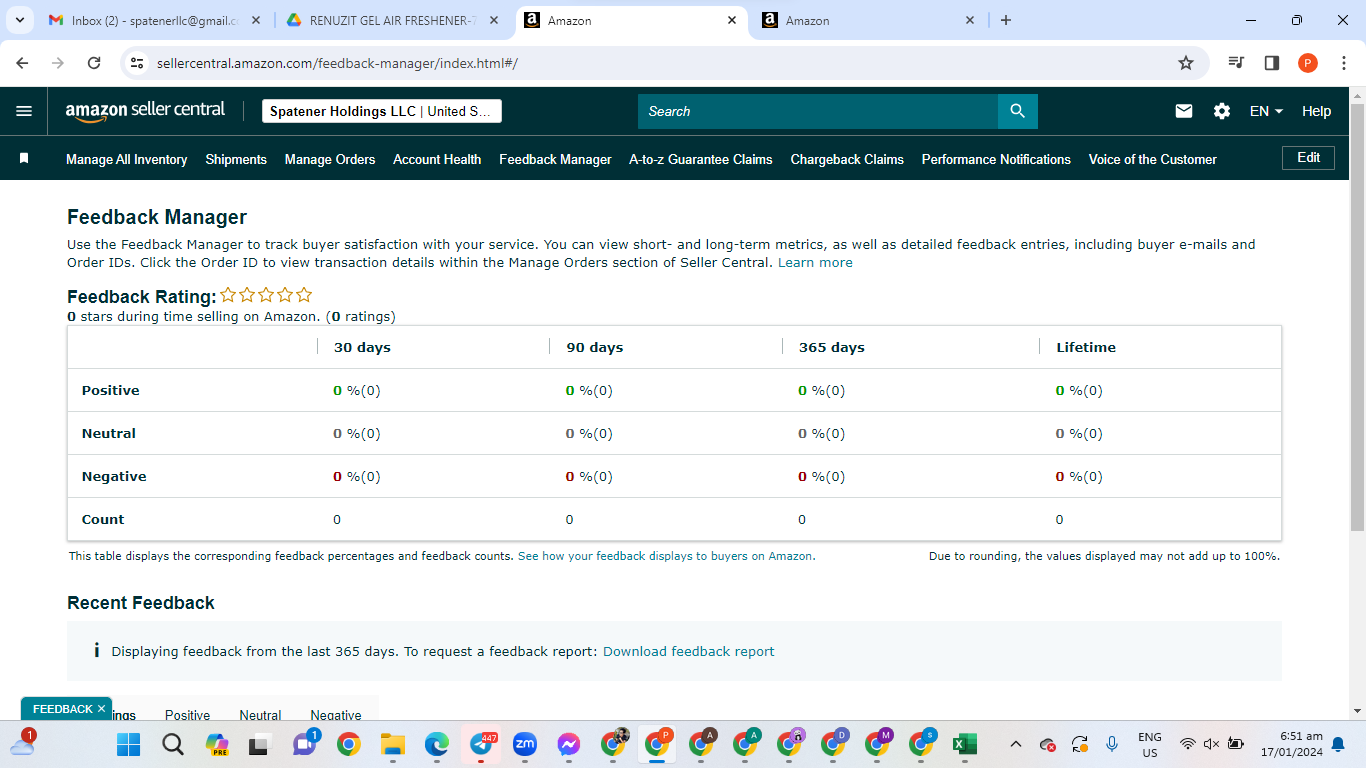Open the messages envelope icon

(1184, 111)
